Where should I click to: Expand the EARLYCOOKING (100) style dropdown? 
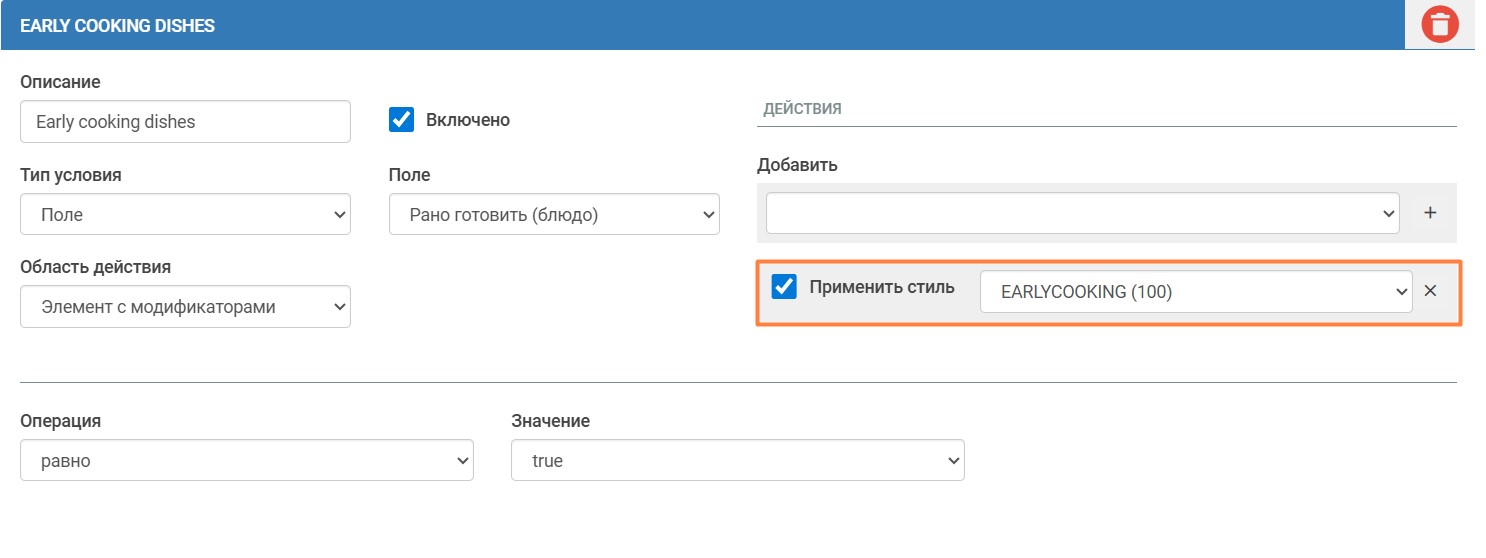tap(1195, 292)
